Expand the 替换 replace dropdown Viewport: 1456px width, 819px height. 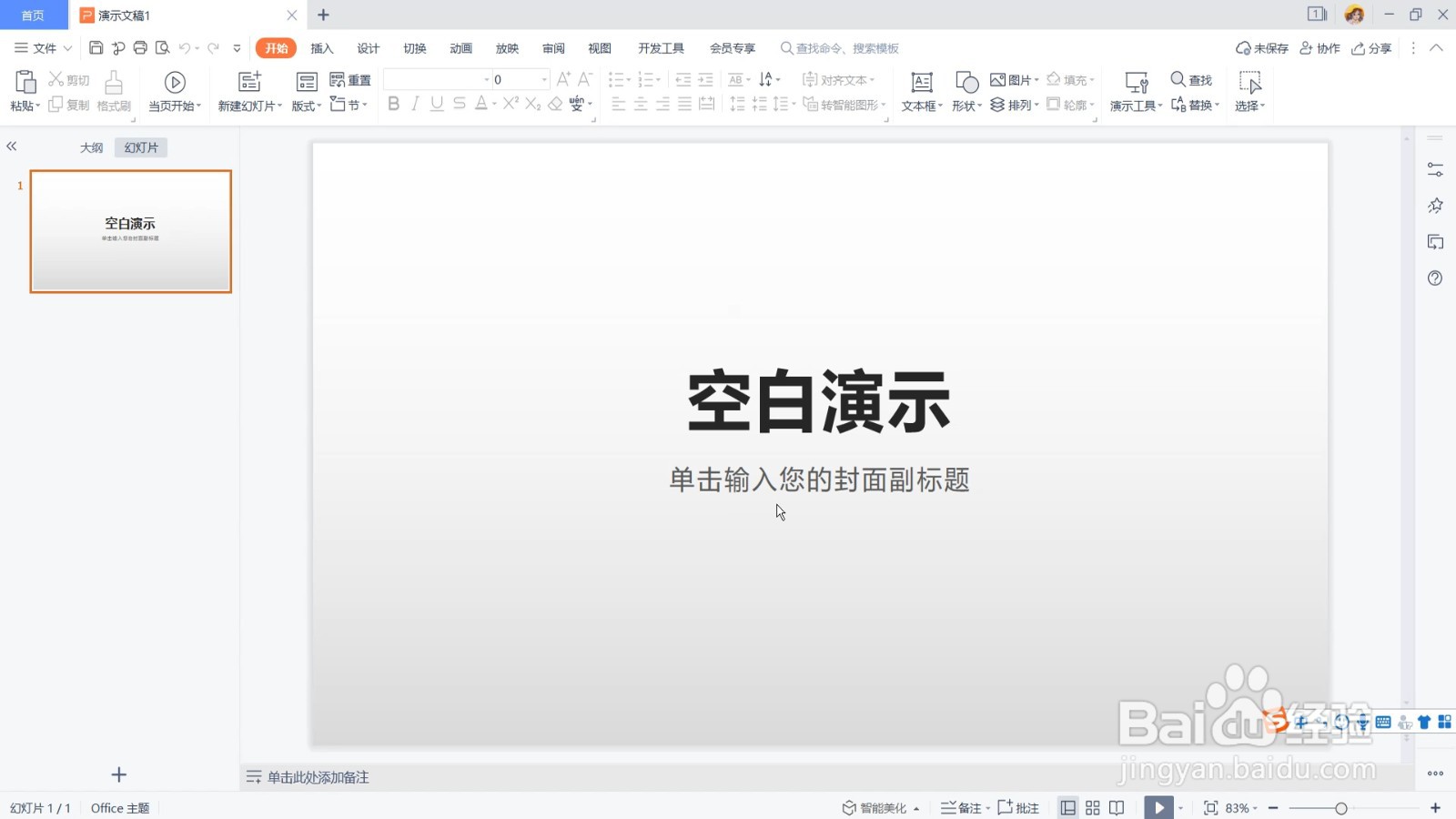(x=1195, y=105)
